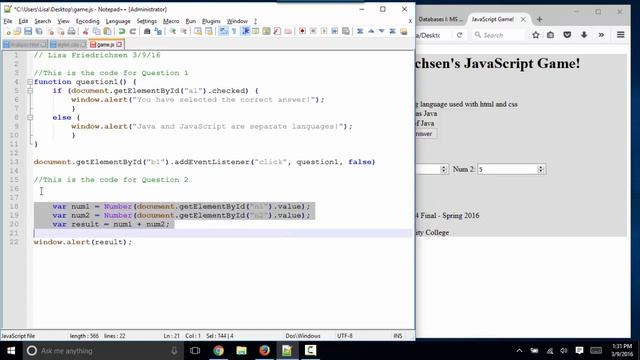Click the Firefox Search box
640x360 pixels.
click(498, 35)
